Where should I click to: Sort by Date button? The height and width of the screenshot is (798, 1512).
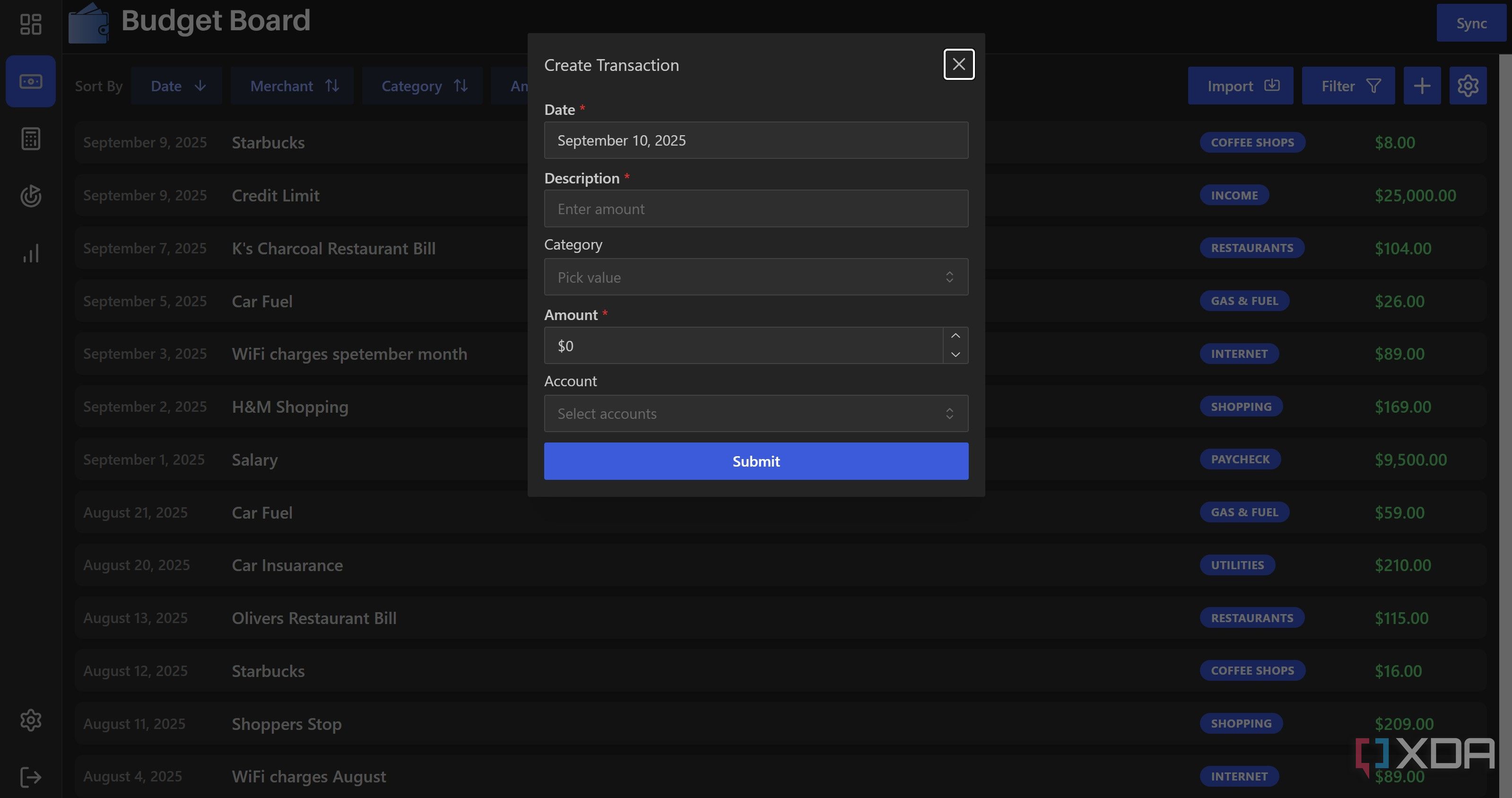click(x=177, y=86)
